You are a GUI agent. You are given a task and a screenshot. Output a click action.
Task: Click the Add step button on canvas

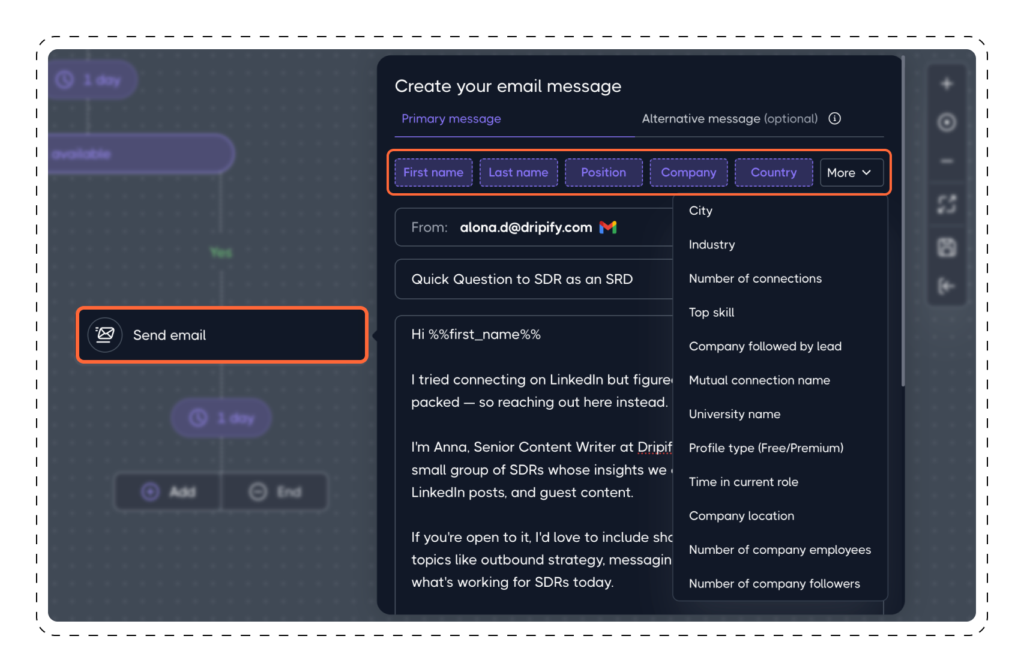(168, 491)
